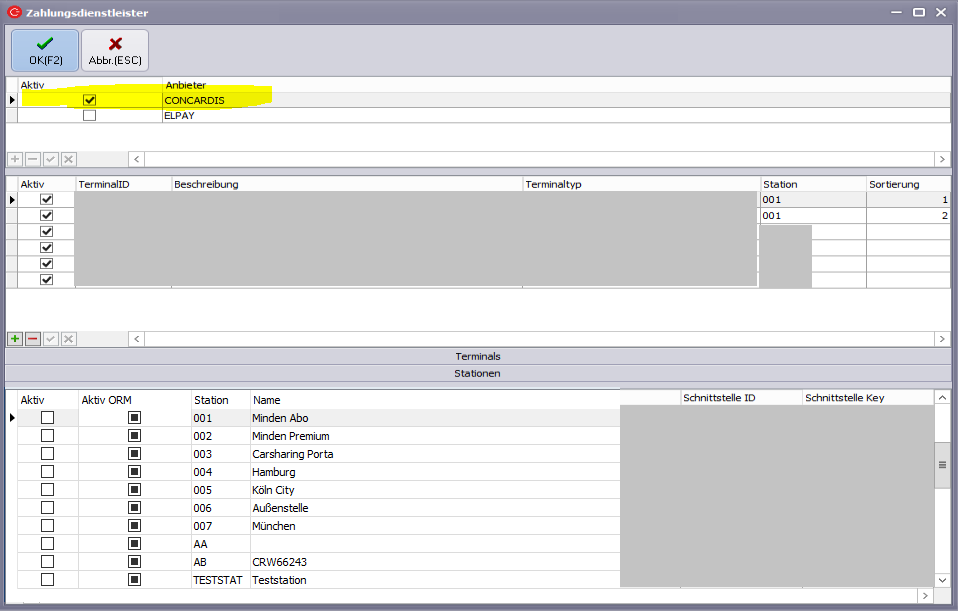Screen dimensions: 958x611
Task: Click right scroll arrow of provider list
Action: [x=941, y=159]
